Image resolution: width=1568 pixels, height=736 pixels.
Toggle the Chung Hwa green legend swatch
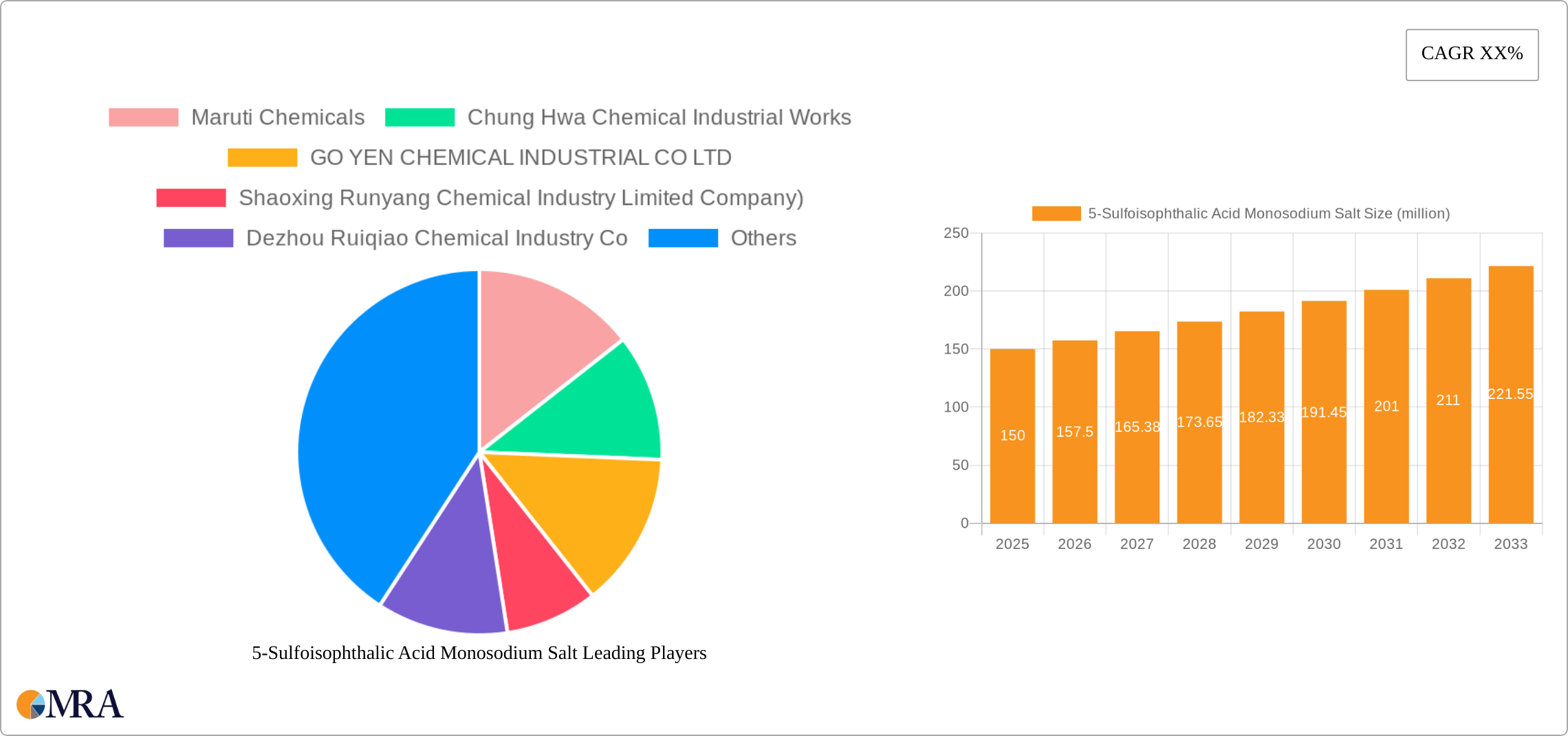pyautogui.click(x=420, y=117)
